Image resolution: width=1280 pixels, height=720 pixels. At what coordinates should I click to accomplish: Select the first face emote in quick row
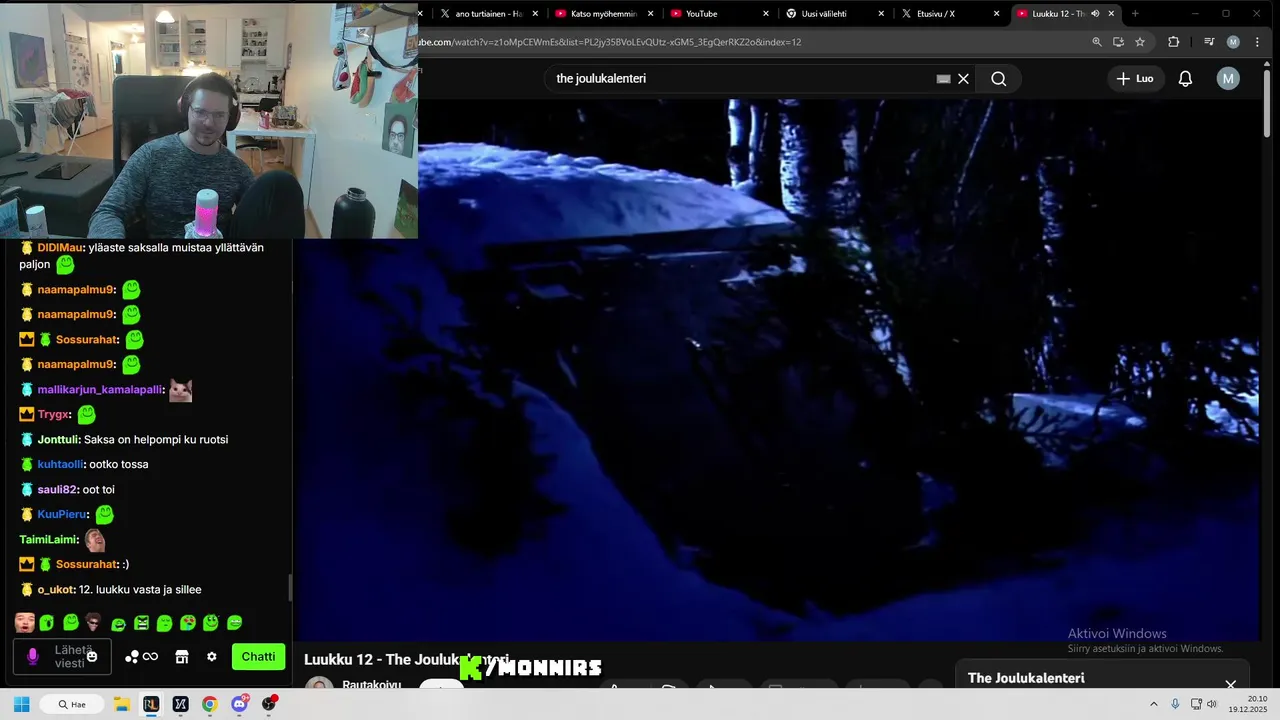[25, 623]
